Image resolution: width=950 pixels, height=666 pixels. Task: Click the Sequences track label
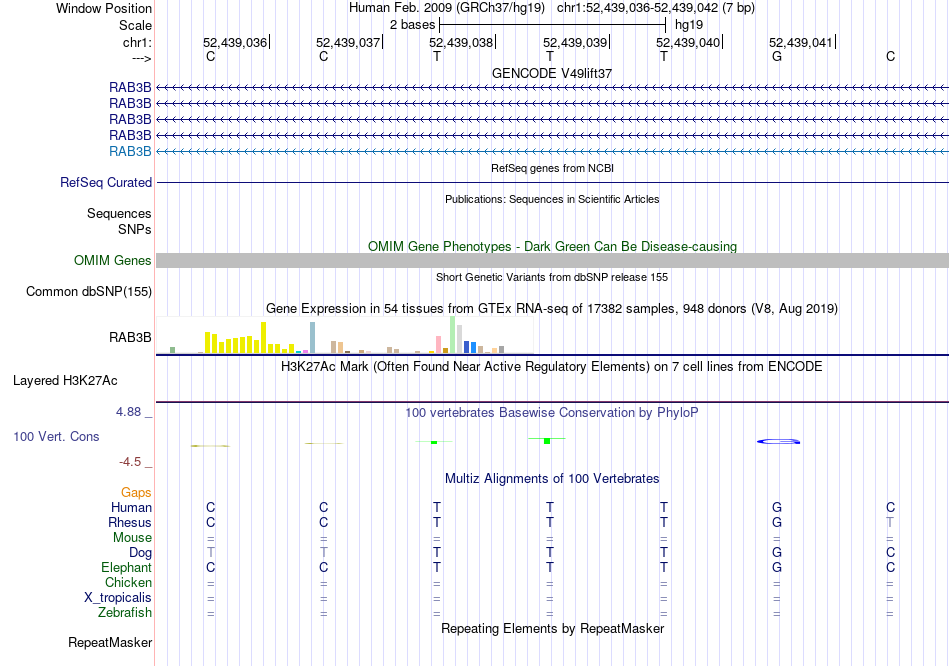click(x=119, y=213)
